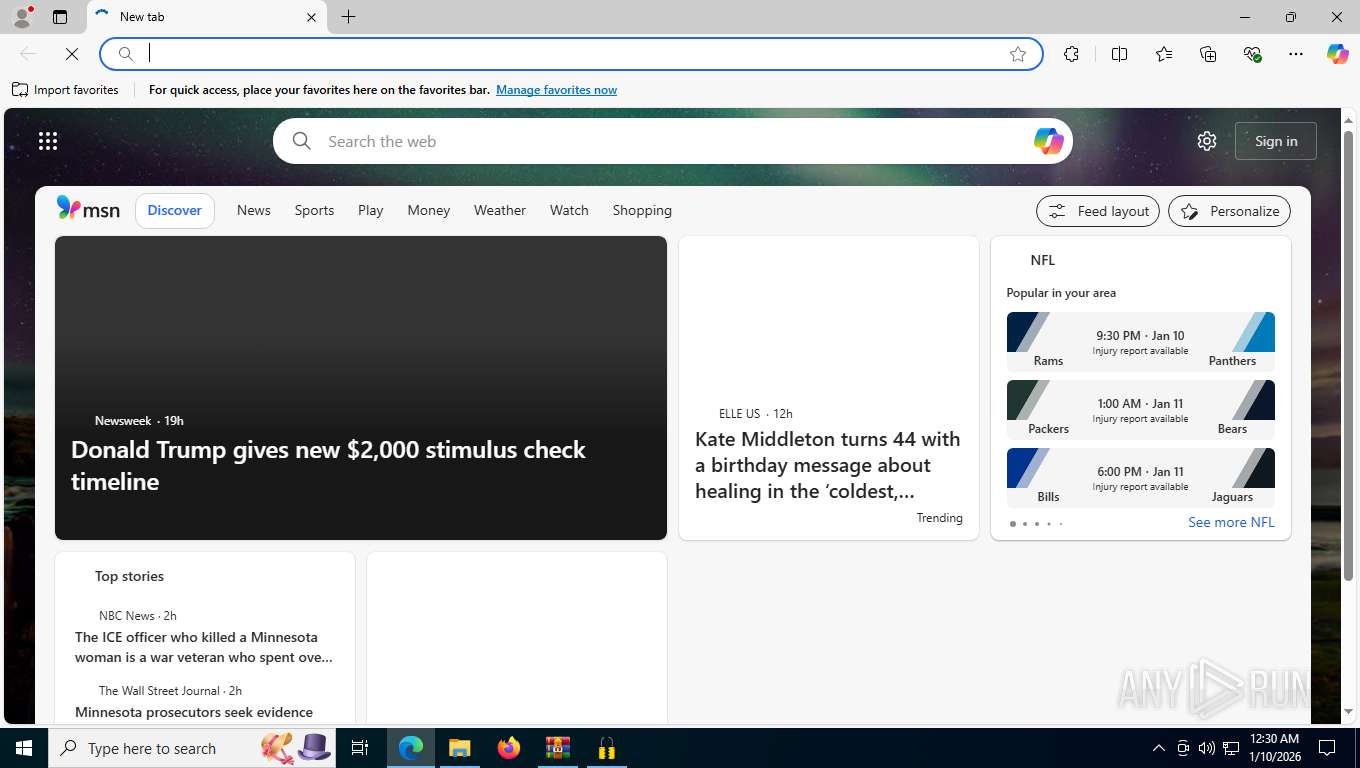Open a new tab with plus button
This screenshot has height=768, width=1360.
pos(348,17)
